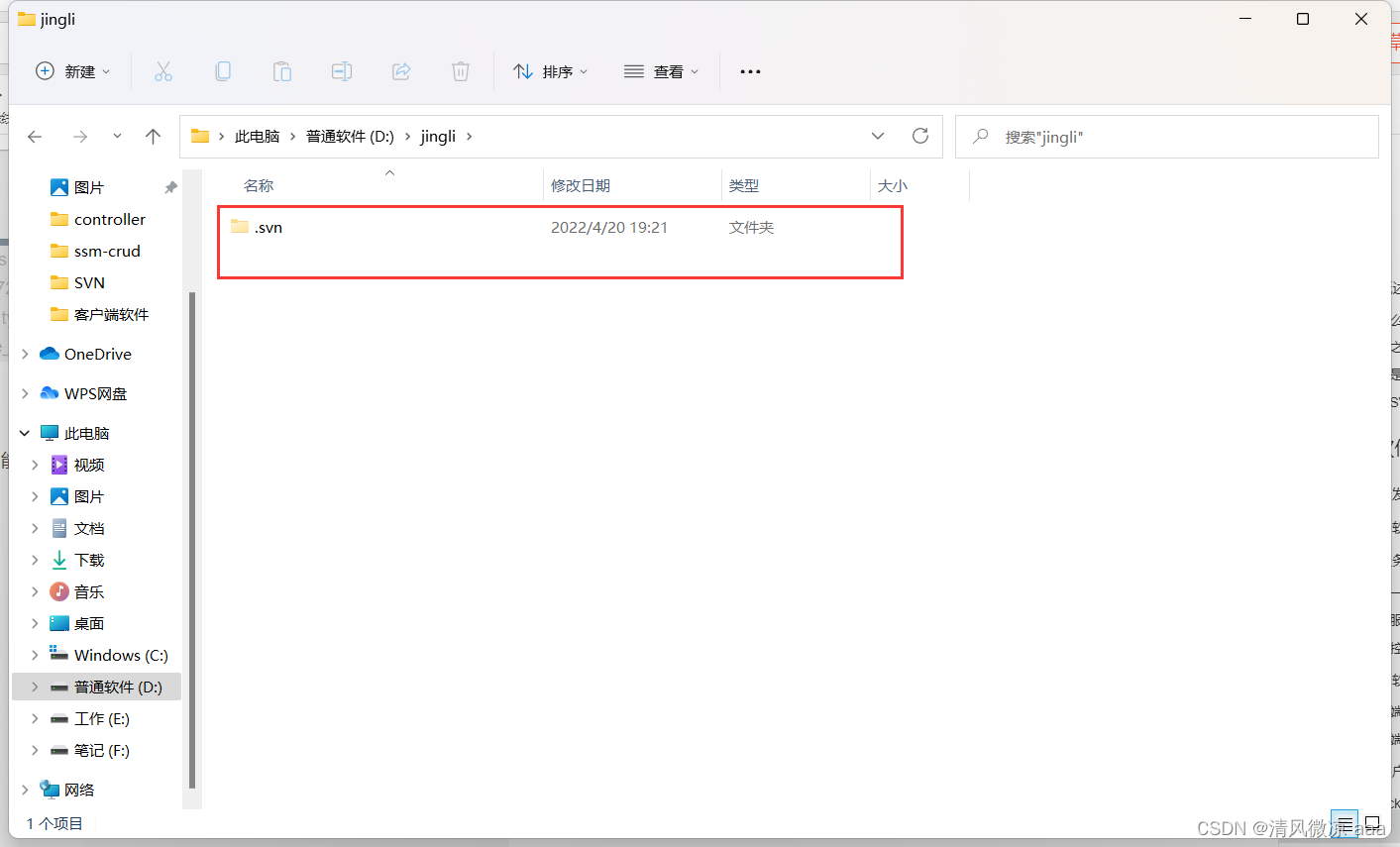Open the 排序 sort dropdown

[551, 71]
